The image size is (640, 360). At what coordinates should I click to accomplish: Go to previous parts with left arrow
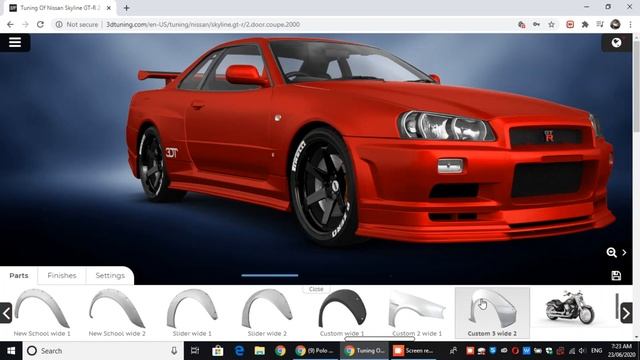pos(6,313)
